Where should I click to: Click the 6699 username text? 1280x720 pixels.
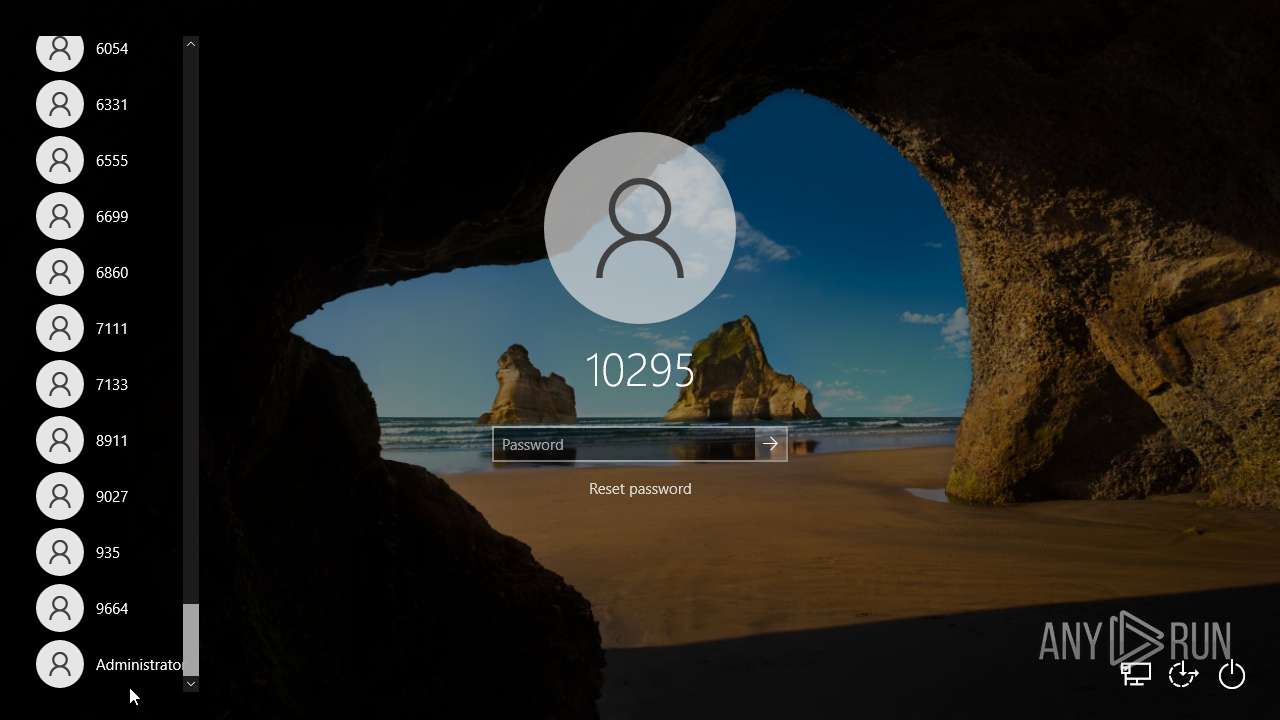coord(112,216)
